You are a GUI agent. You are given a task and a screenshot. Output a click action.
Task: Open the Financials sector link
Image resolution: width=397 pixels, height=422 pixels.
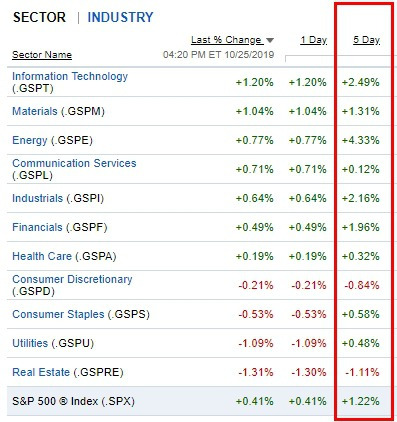click(37, 227)
